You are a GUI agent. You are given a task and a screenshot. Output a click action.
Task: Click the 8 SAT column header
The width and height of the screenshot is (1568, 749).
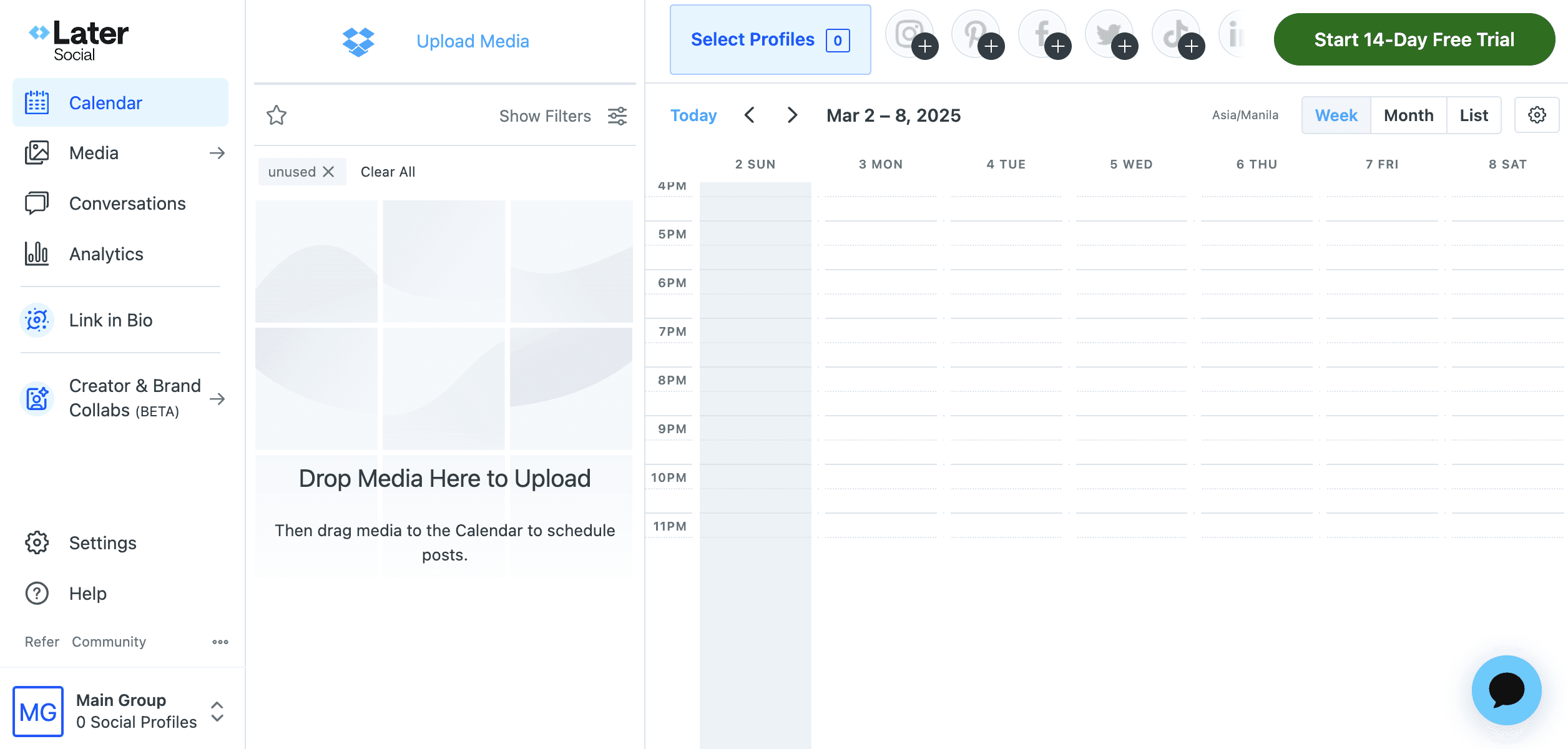(x=1507, y=164)
